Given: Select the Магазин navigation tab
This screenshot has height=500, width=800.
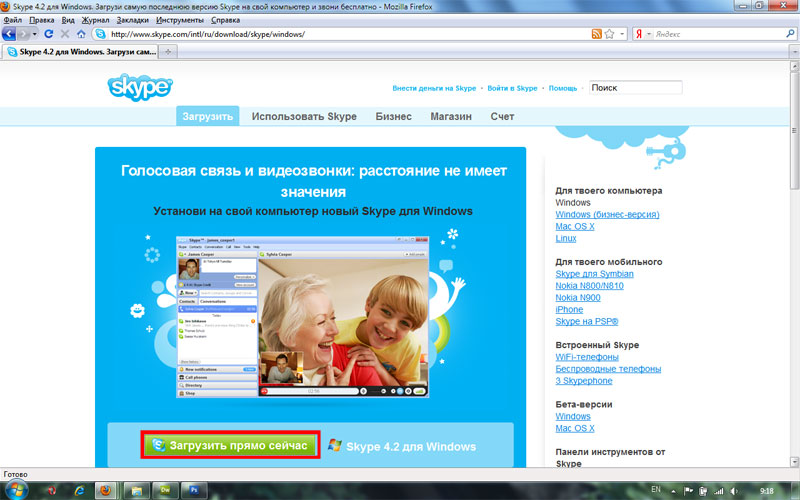Looking at the screenshot, I should pos(451,116).
